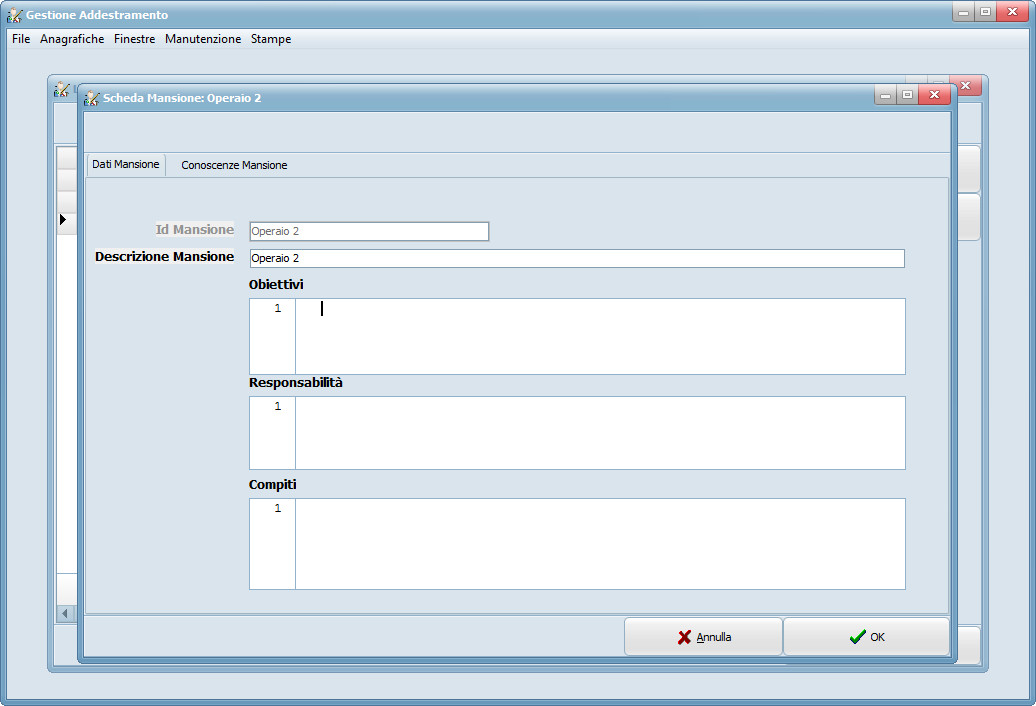1036x706 pixels.
Task: Maximize the Gestione Addestramento main window
Action: tap(986, 12)
